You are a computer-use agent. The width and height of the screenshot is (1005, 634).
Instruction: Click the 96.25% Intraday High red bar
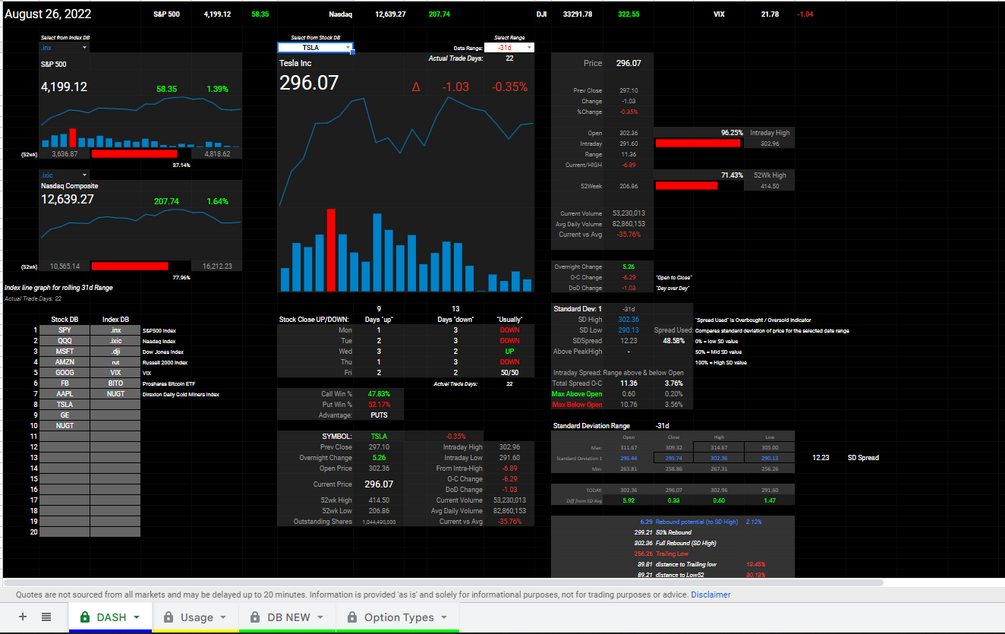[x=697, y=144]
